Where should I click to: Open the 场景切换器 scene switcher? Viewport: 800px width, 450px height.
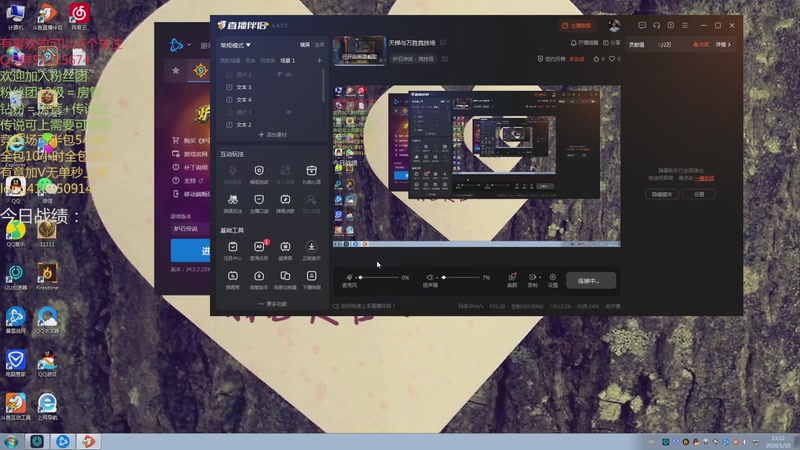[285, 280]
